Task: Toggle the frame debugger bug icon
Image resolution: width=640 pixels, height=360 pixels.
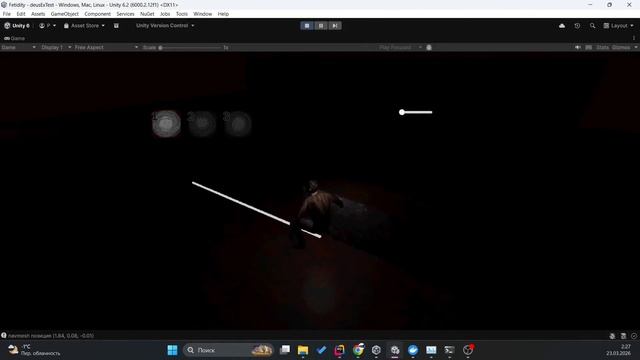Action: [429, 47]
